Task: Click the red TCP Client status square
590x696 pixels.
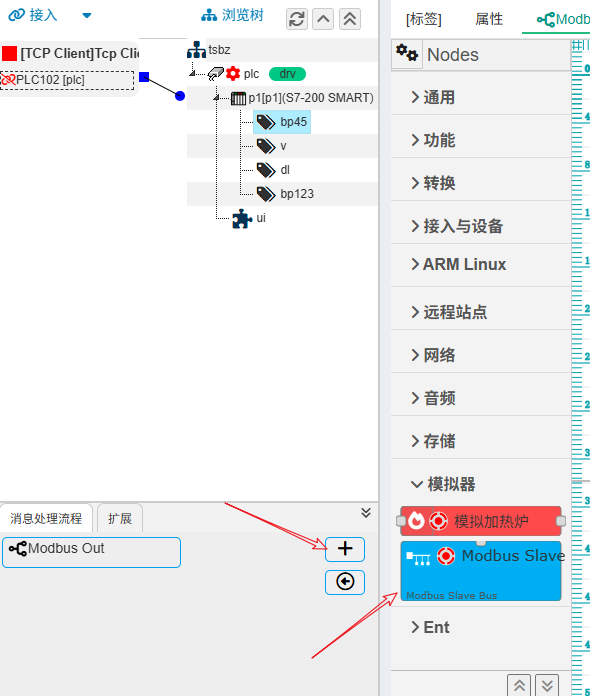Action: [x=9, y=53]
